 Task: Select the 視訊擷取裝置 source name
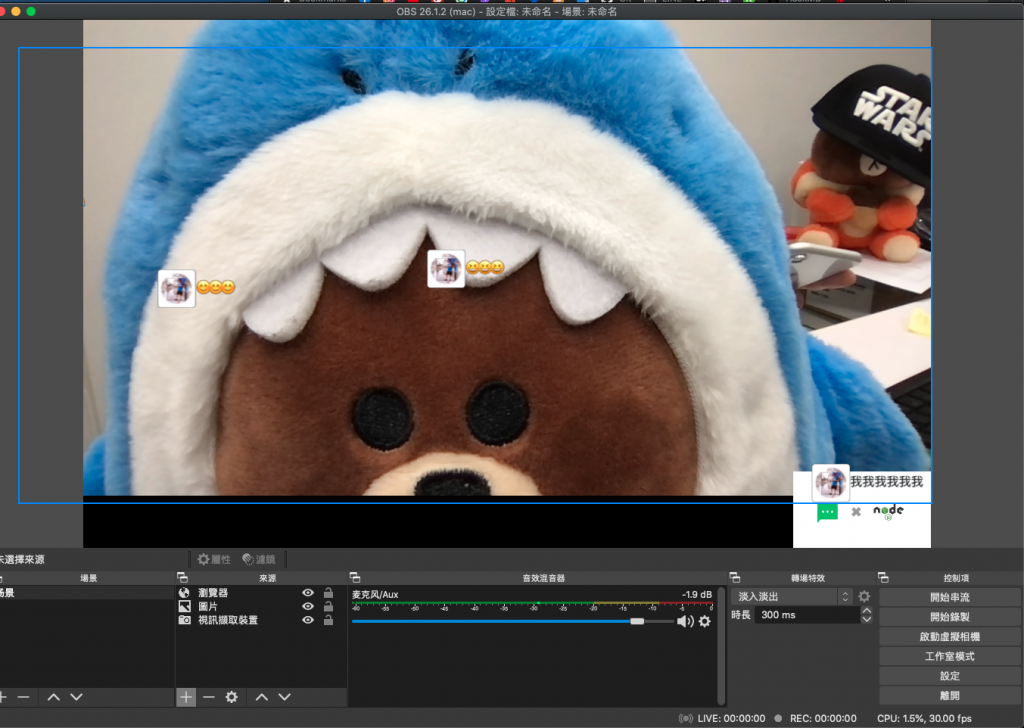tap(228, 620)
